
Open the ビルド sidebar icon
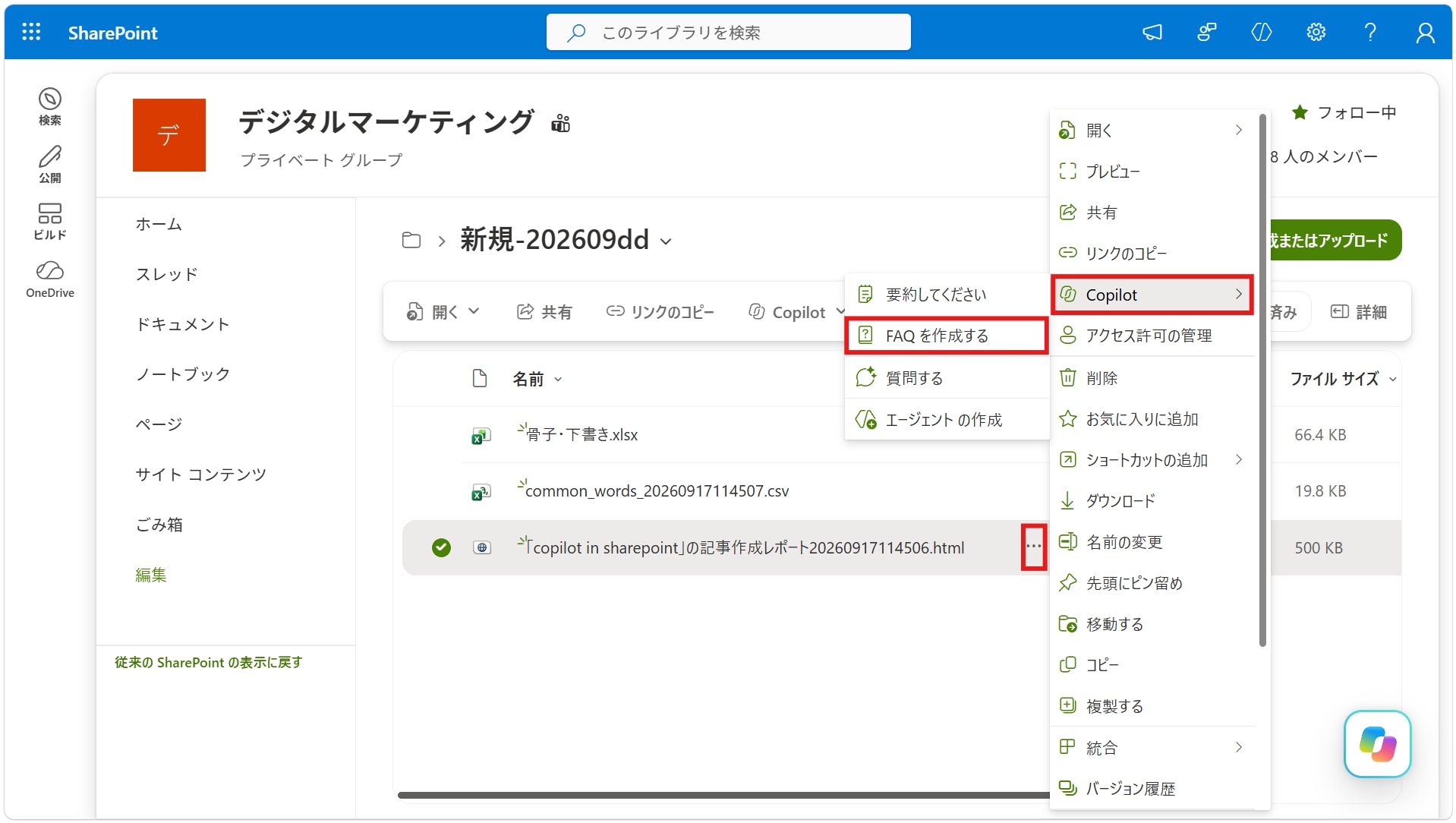[x=50, y=222]
